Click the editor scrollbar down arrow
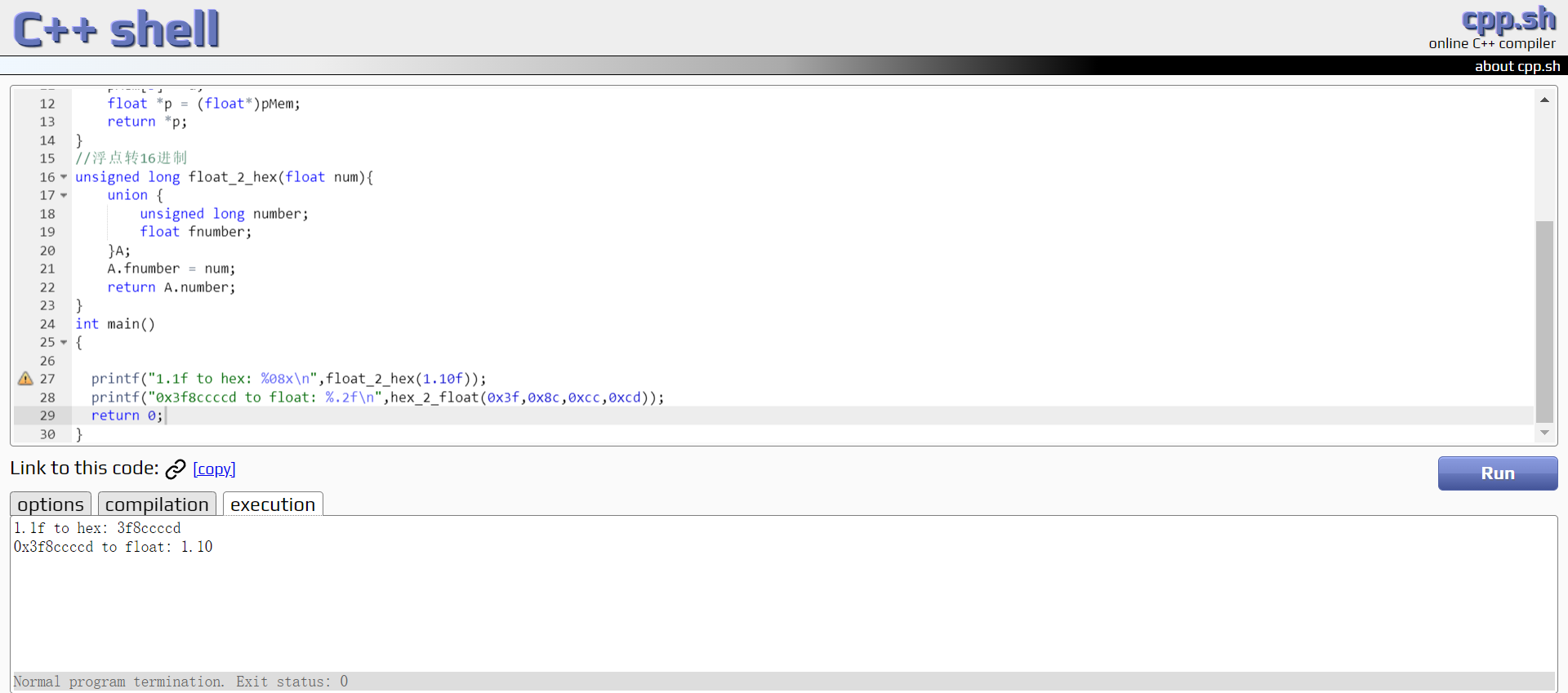This screenshot has height=693, width=1568. coord(1544,433)
